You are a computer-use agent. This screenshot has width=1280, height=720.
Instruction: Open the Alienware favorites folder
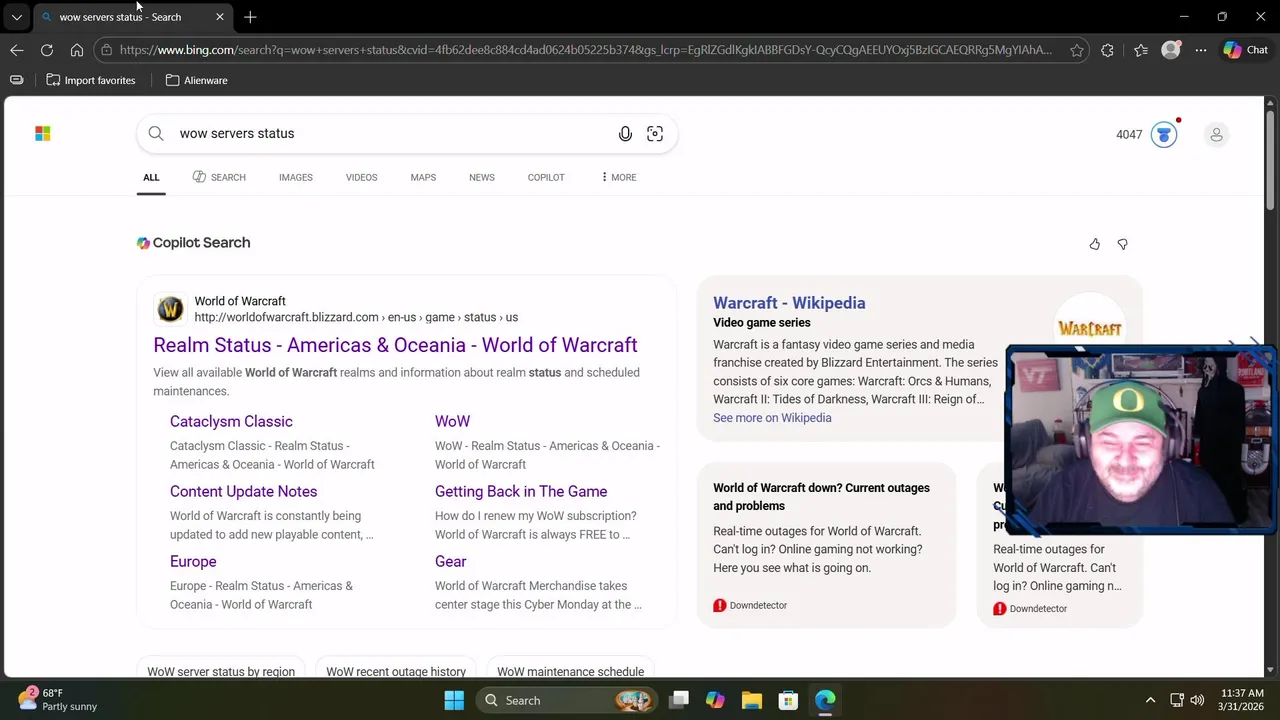tap(197, 80)
